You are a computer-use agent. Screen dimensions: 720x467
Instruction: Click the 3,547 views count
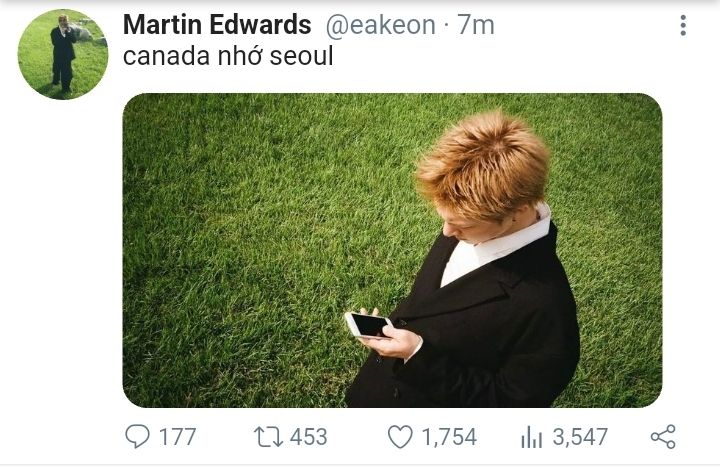[580, 437]
